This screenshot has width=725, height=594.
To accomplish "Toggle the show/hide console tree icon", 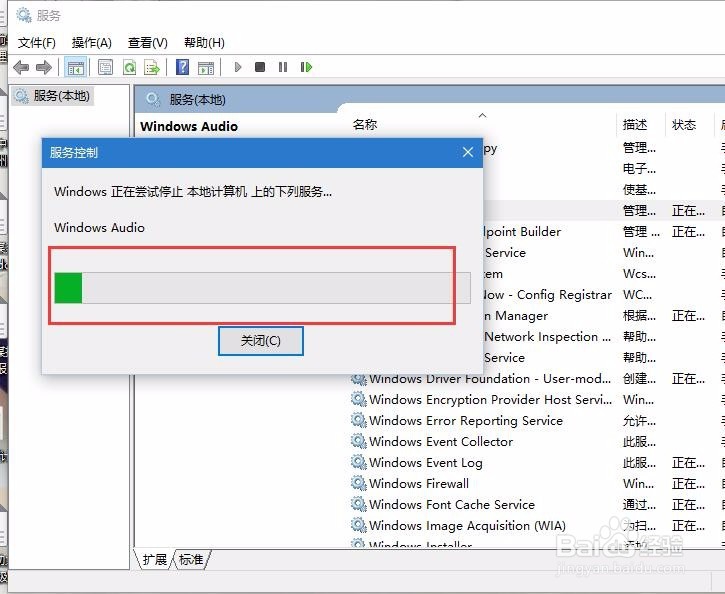I will pyautogui.click(x=75, y=67).
